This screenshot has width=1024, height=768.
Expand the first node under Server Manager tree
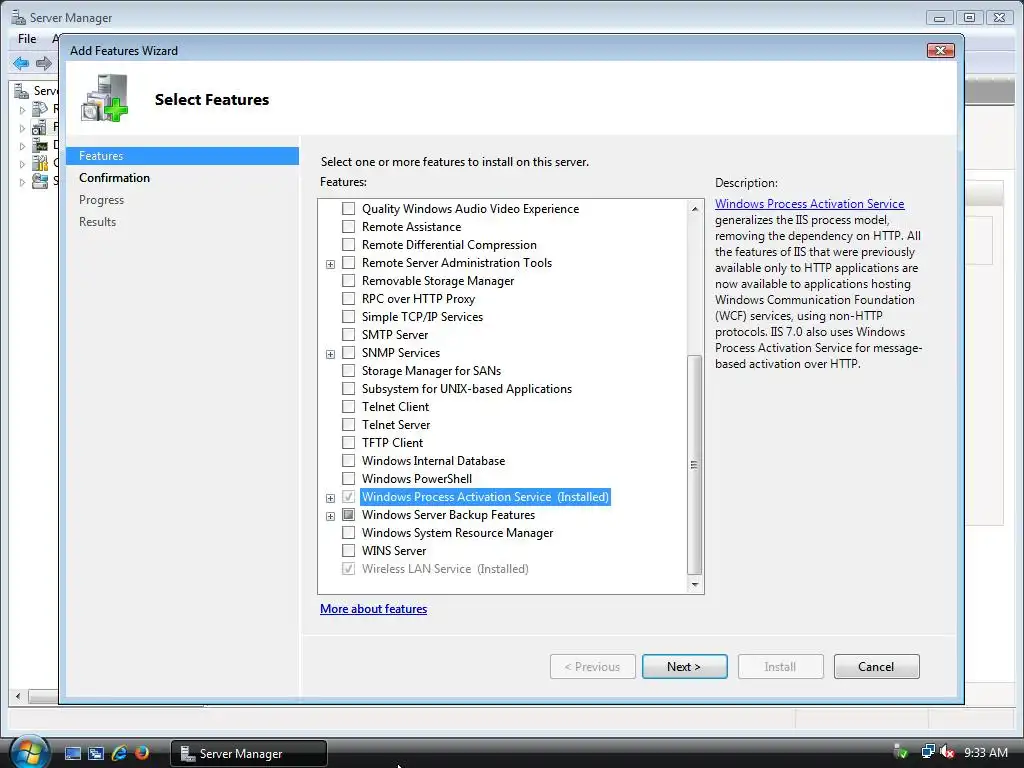pos(22,110)
